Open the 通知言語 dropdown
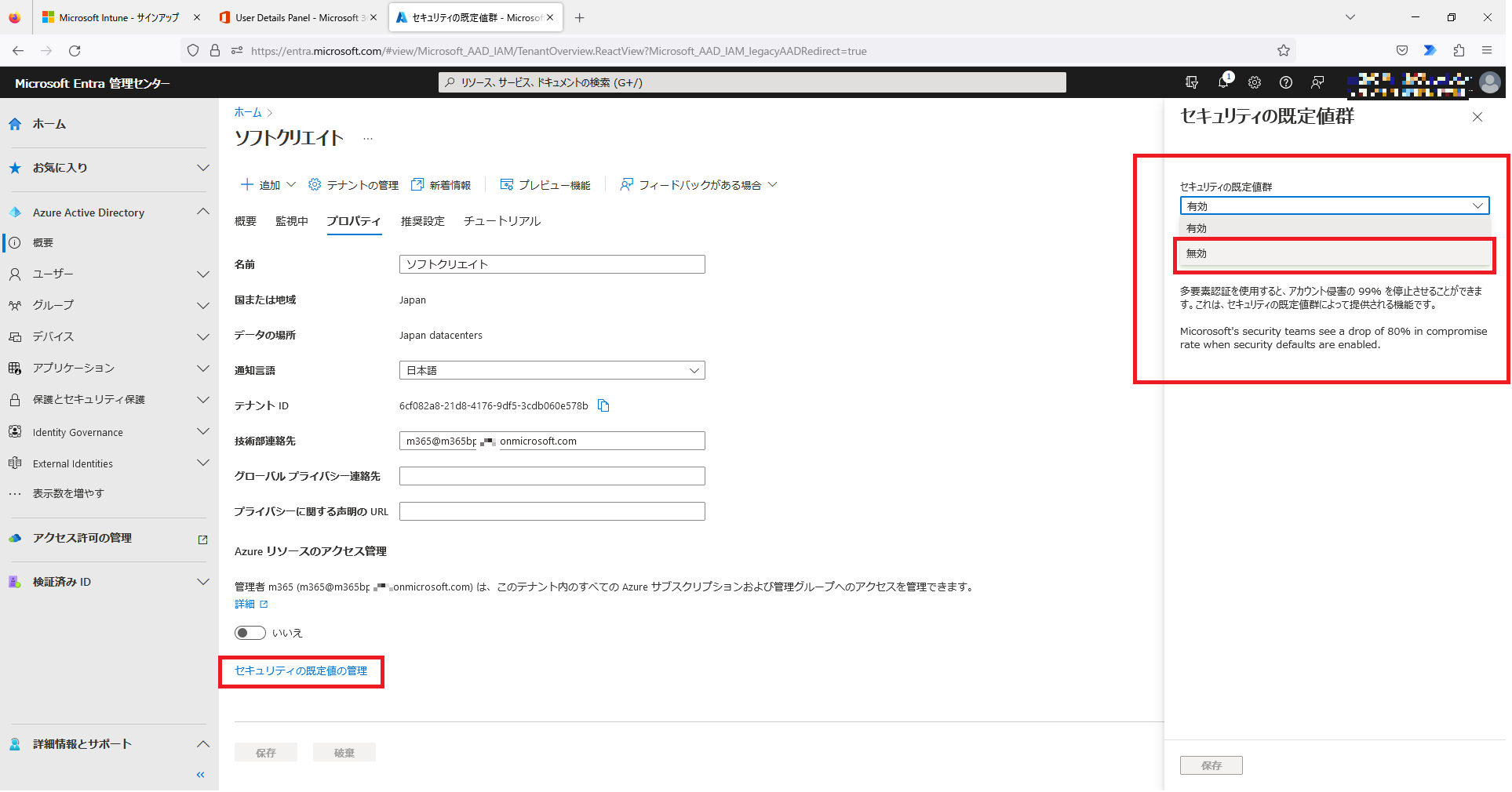Image resolution: width=1512 pixels, height=792 pixels. 552,370
